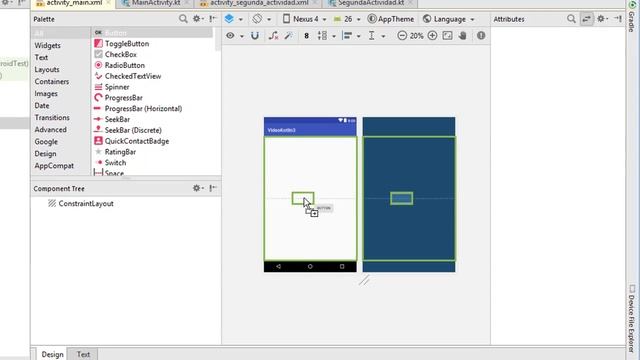Select the pan hand tool
This screenshot has width=640, height=360.
(462, 36)
